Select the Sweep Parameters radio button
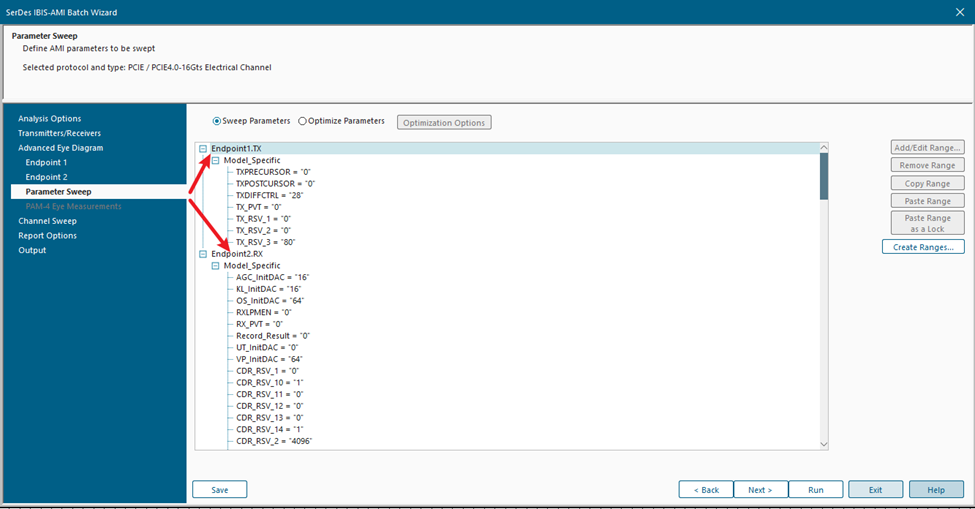The height and width of the screenshot is (509, 975). coord(217,121)
